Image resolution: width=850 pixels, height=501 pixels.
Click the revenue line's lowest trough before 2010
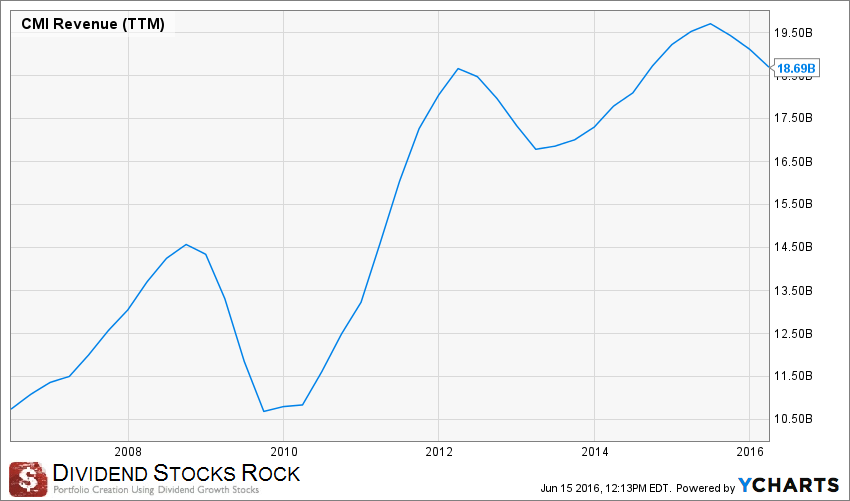tap(264, 411)
